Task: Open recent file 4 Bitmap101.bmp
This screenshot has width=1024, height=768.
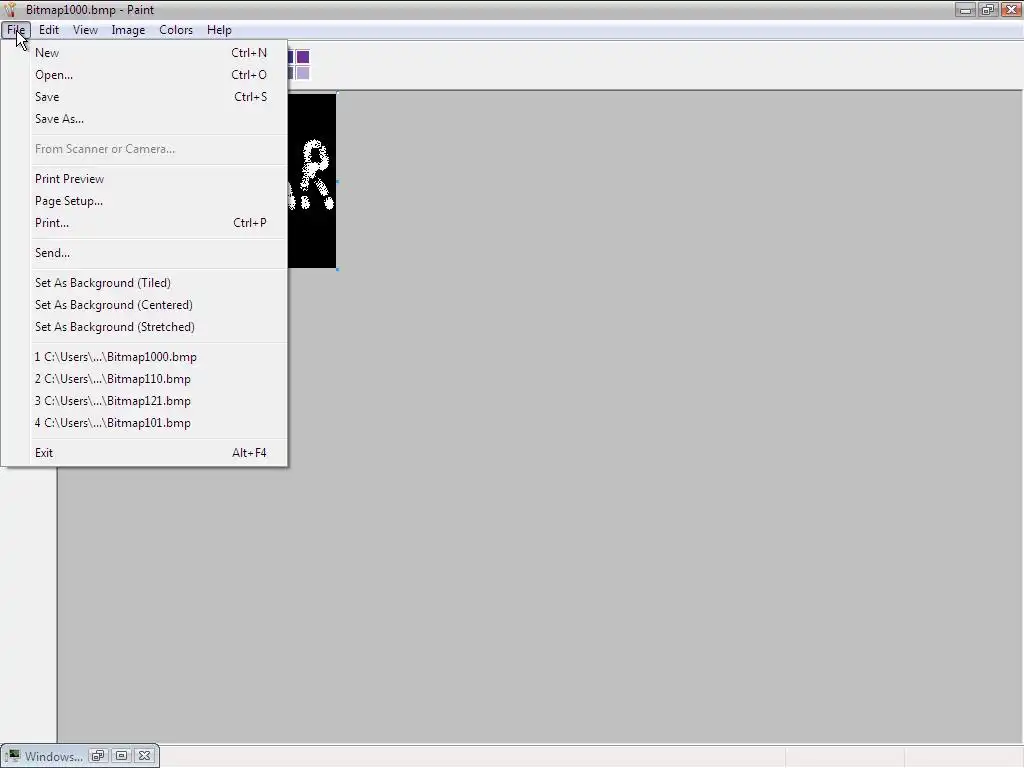Action: pos(145,423)
